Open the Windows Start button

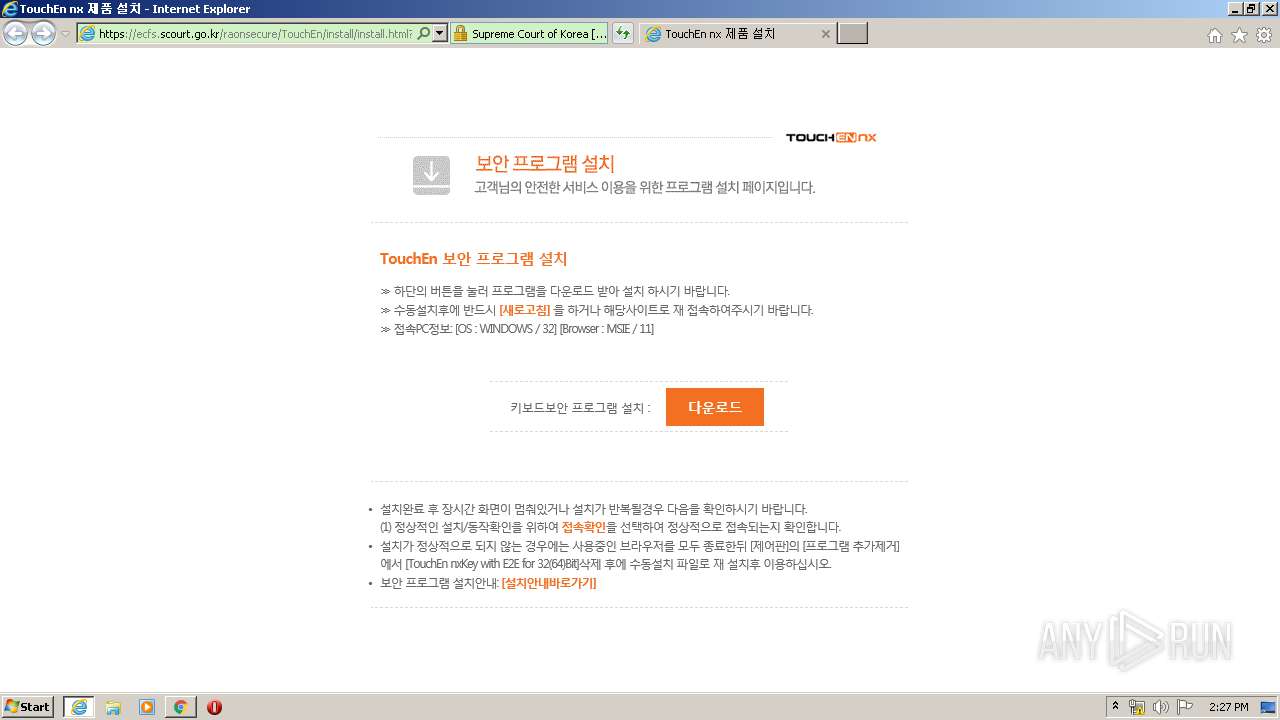[28, 707]
